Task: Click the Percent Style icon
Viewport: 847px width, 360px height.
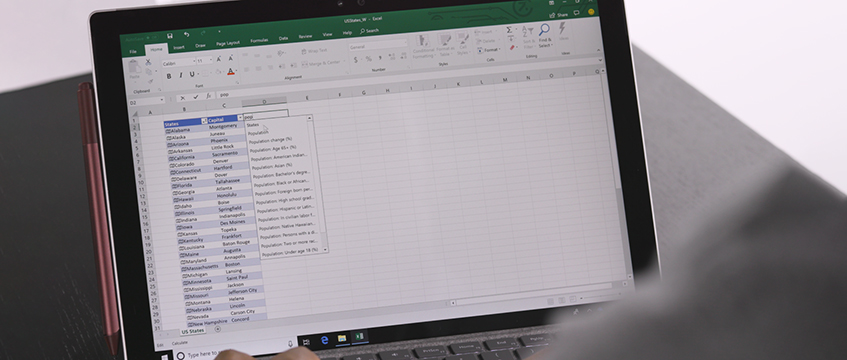Action: 368,59
